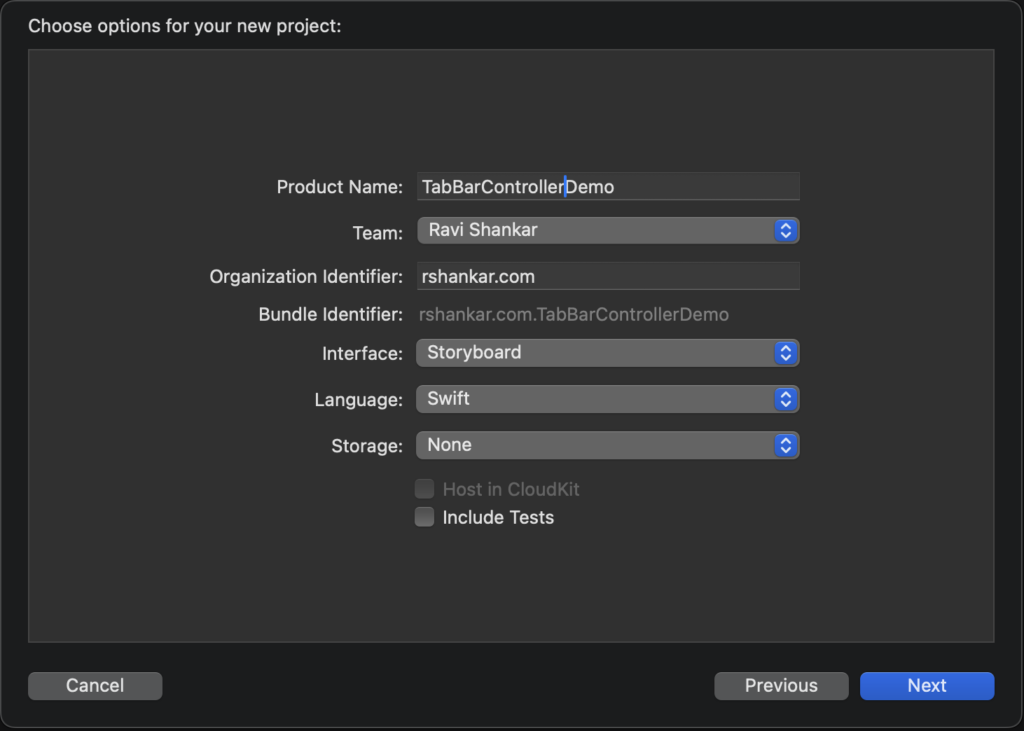Image resolution: width=1024 pixels, height=731 pixels.
Task: Click the Bundle Identifier value text
Action: pyautogui.click(x=574, y=315)
